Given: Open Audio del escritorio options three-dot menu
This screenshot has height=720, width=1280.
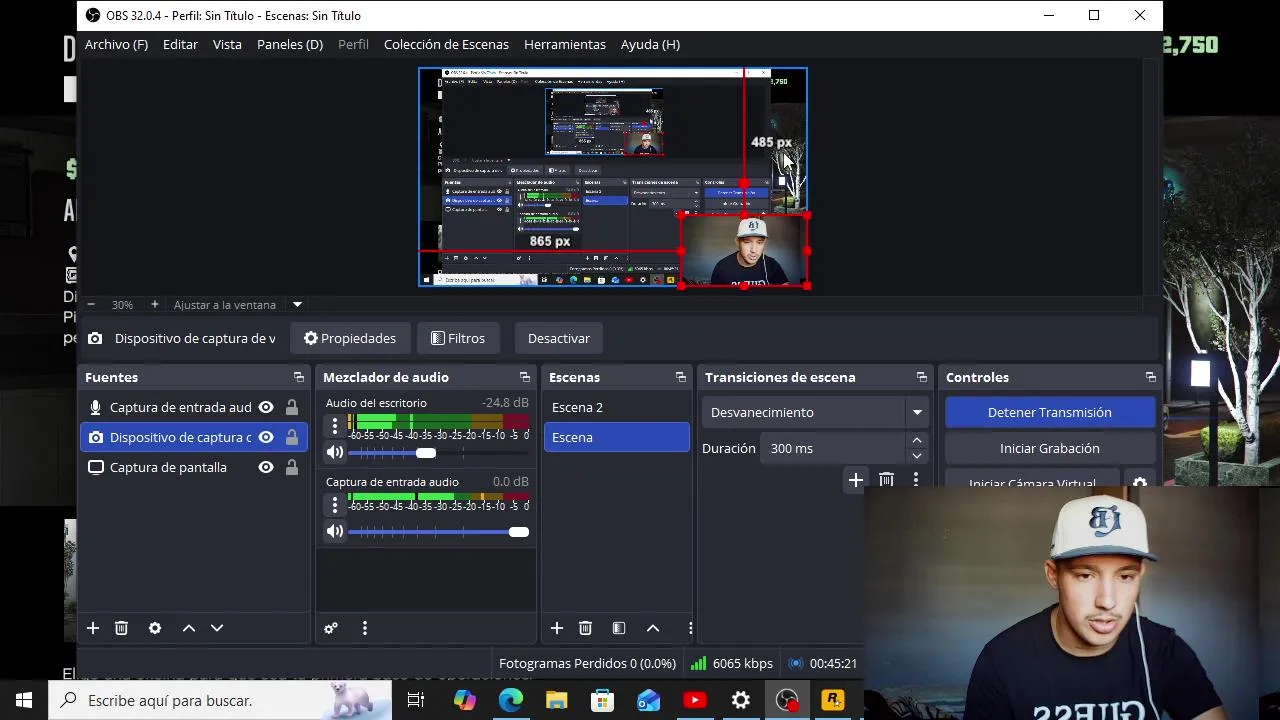Looking at the screenshot, I should (x=335, y=427).
